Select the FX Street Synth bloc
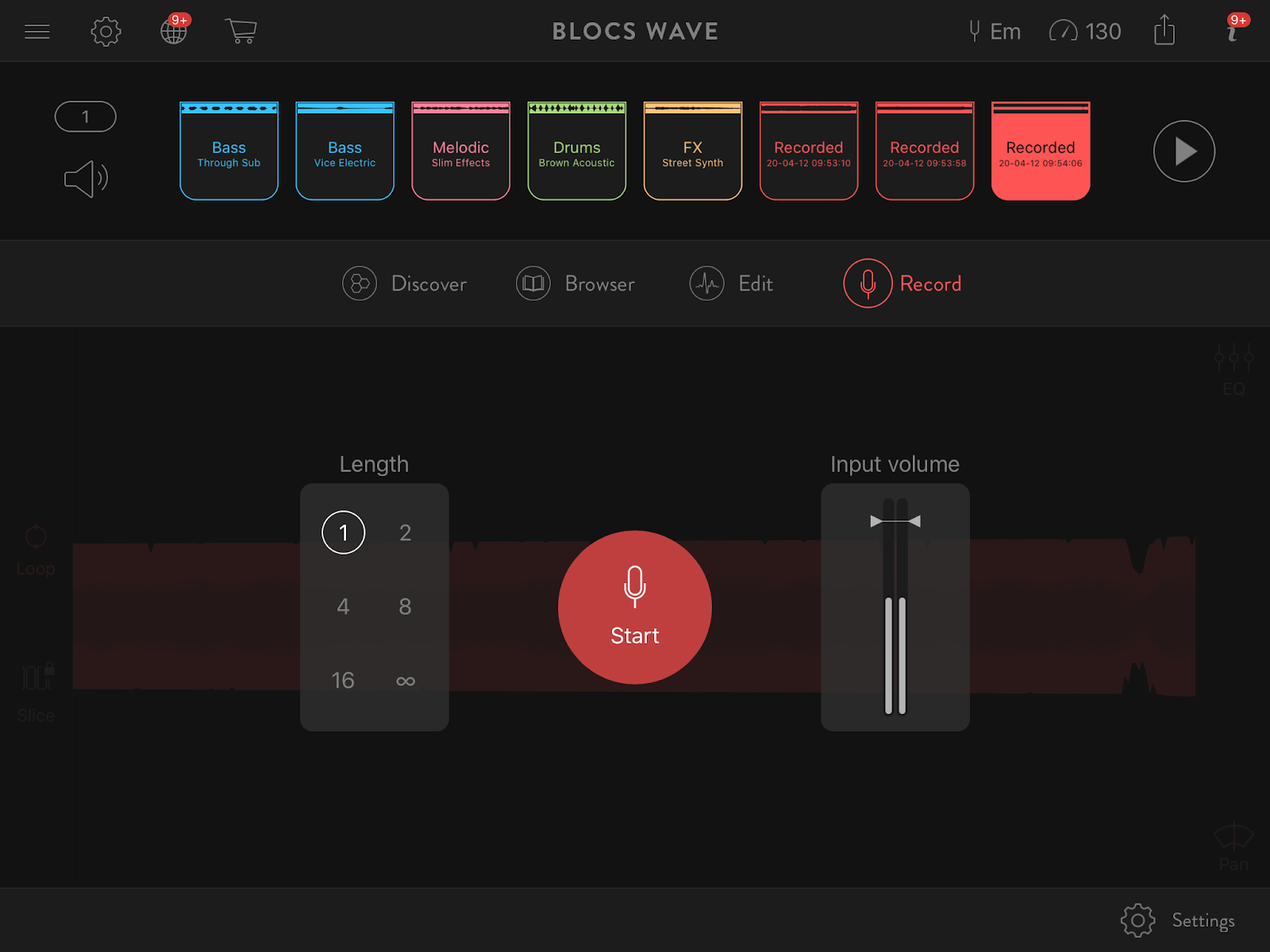Screen dimensions: 1270x952 pyautogui.click(x=693, y=151)
